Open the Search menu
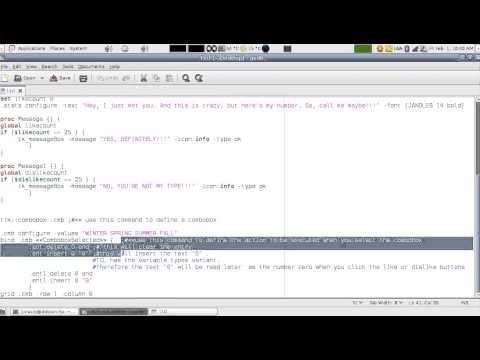The height and width of the screenshot is (360, 480). click(x=49, y=67)
